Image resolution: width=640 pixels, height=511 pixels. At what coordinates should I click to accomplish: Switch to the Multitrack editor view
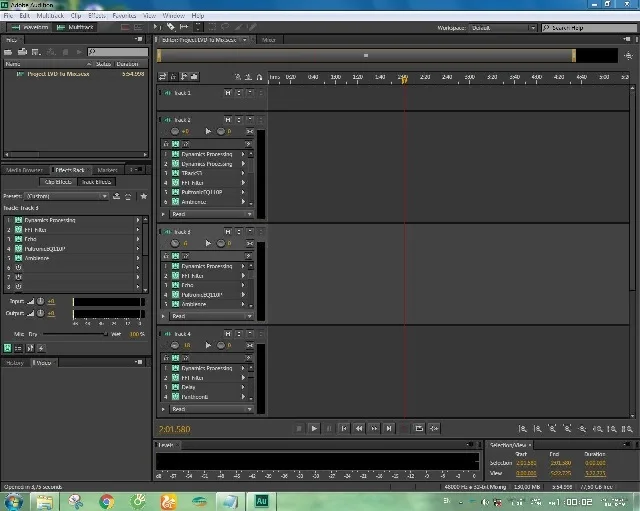click(x=75, y=27)
